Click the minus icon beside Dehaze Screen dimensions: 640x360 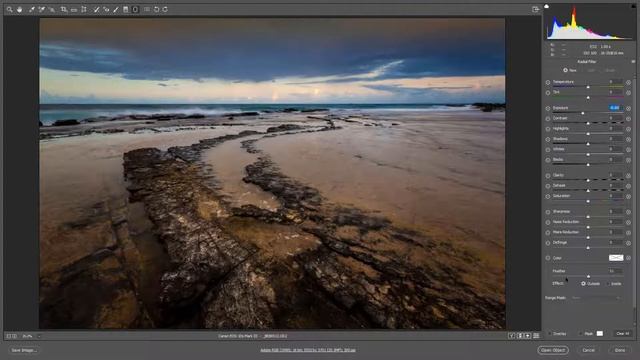pyautogui.click(x=548, y=186)
